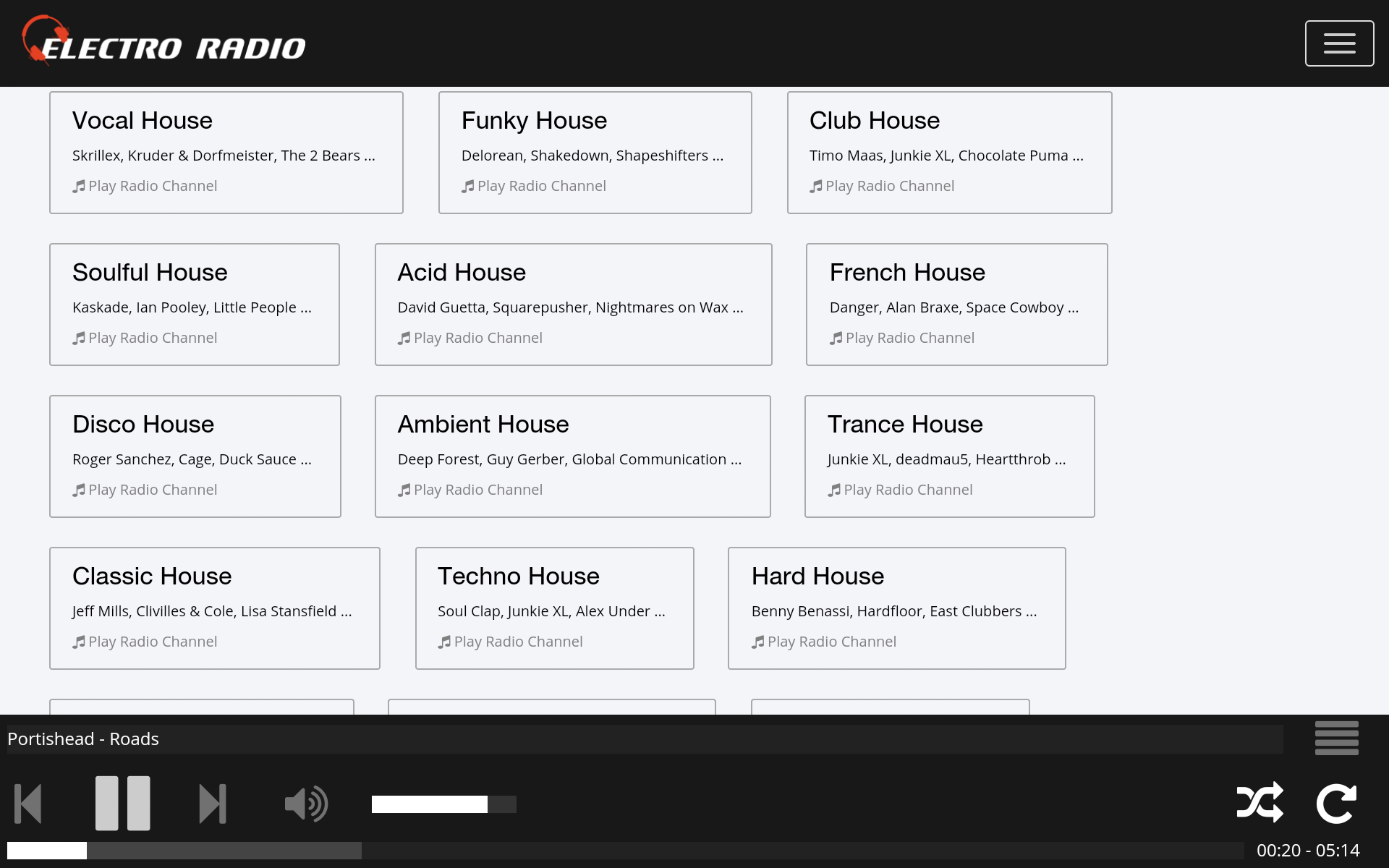Image resolution: width=1389 pixels, height=868 pixels.
Task: Click the Portishead - Roads track title
Action: pyautogui.click(x=83, y=739)
